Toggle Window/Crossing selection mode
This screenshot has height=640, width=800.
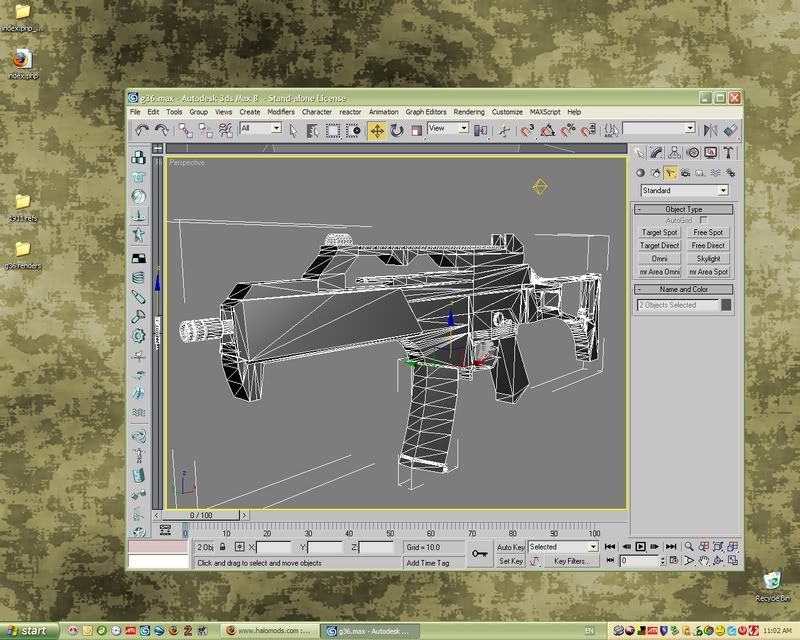tap(353, 131)
